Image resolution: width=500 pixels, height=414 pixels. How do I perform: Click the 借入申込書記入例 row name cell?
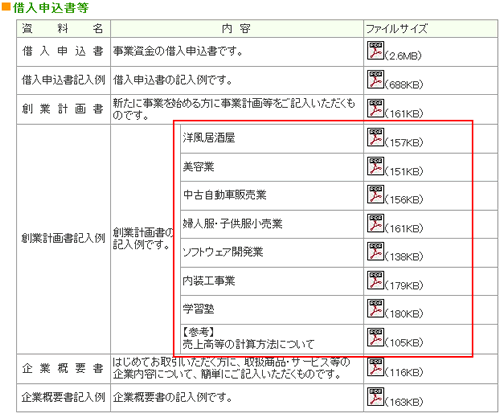(x=63, y=80)
